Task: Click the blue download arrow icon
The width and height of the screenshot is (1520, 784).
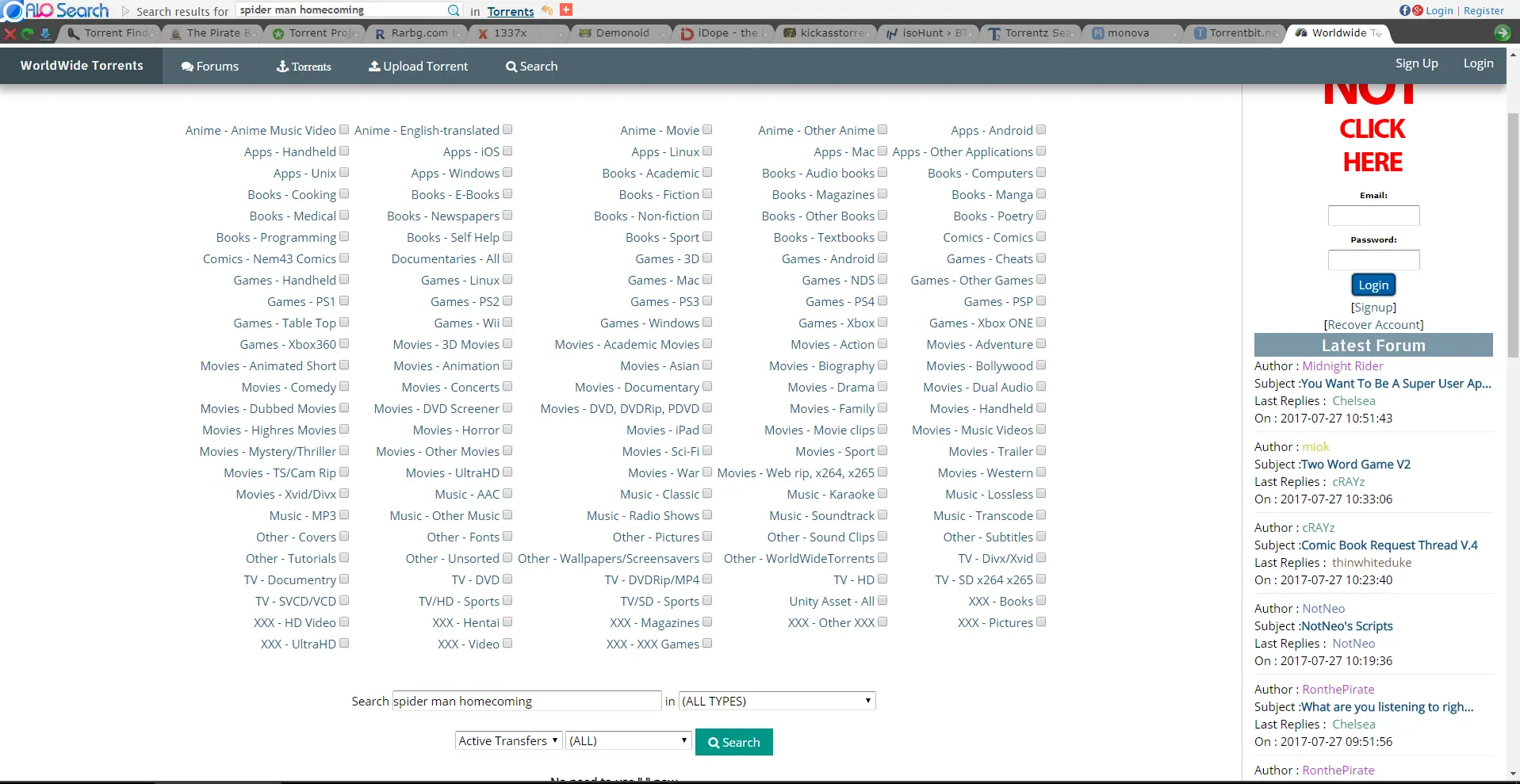Action: tap(45, 33)
